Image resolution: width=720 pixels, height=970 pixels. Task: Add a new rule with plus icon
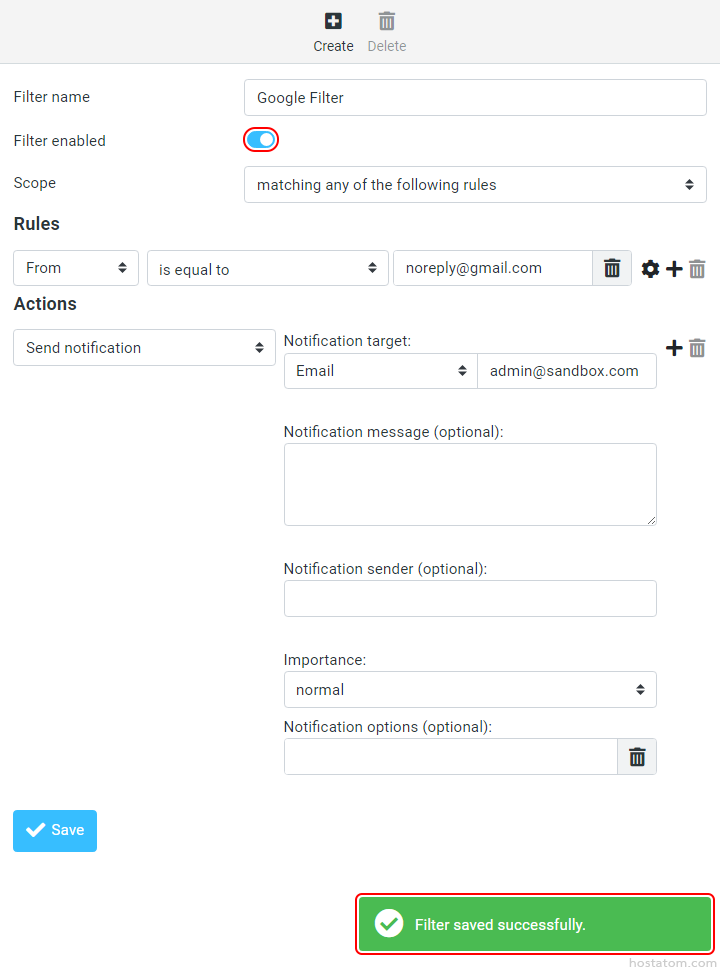pos(674,269)
